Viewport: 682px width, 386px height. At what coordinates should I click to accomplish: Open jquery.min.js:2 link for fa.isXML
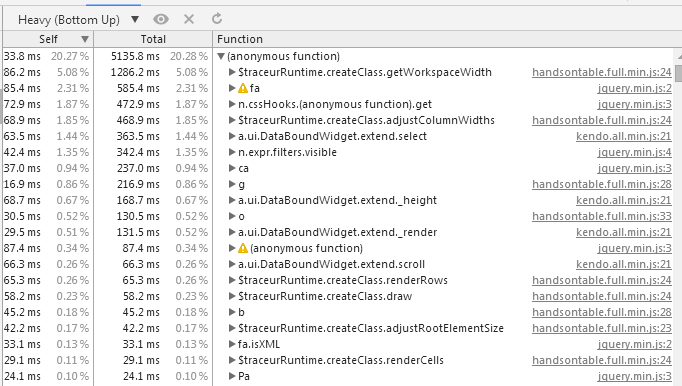635,345
